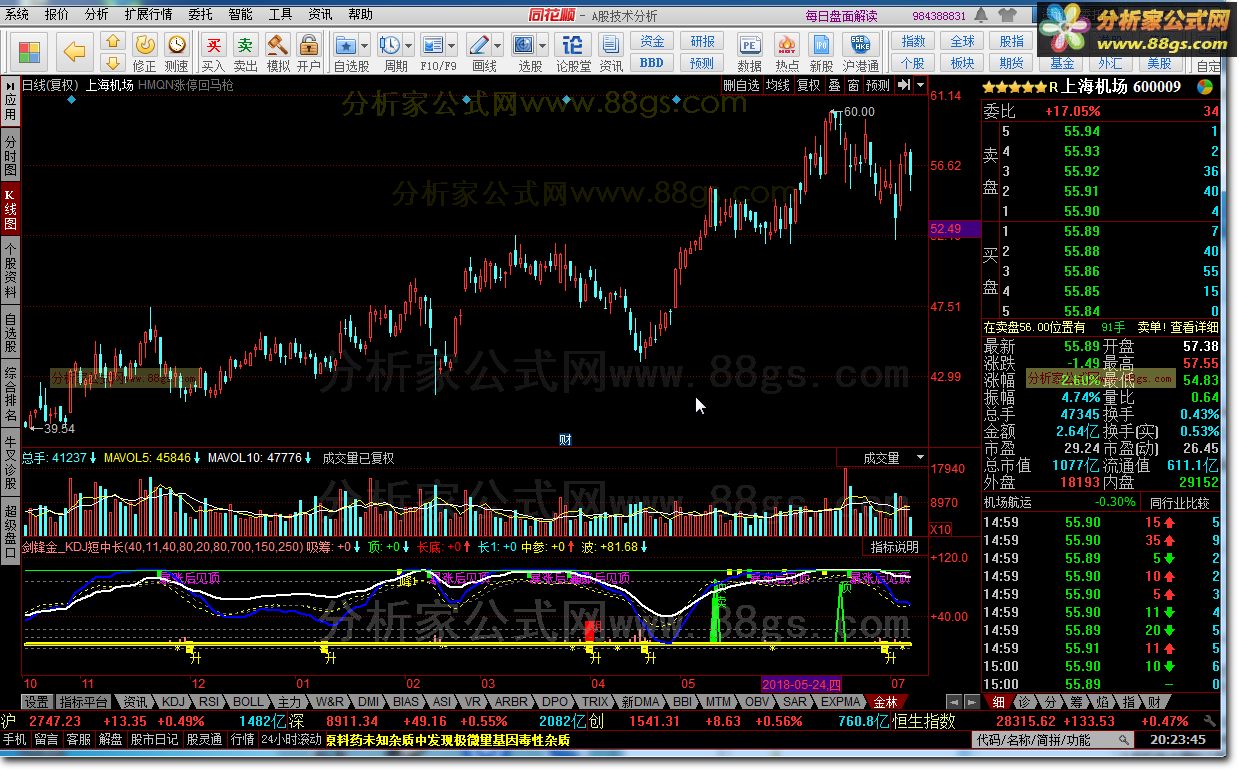Open the 论股堂 forum icon
The width and height of the screenshot is (1239, 770).
click(573, 52)
